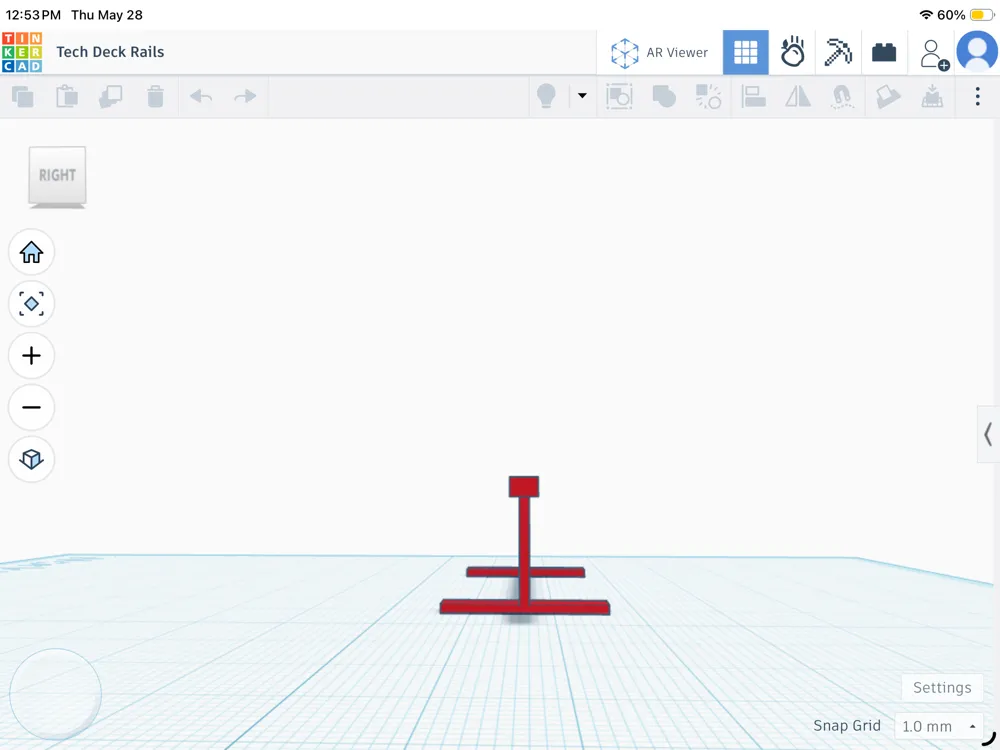The image size is (1000, 750).
Task: Fit all shapes in view
Action: click(31, 304)
